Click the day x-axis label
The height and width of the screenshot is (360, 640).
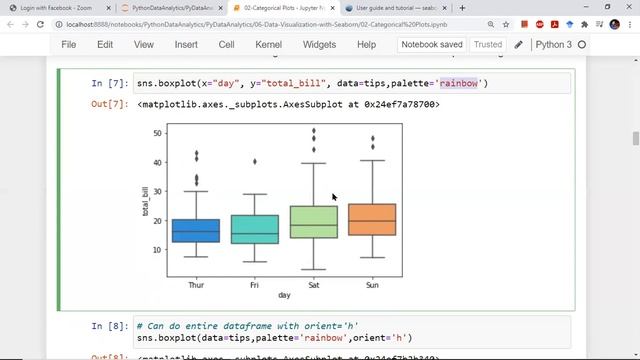284,295
